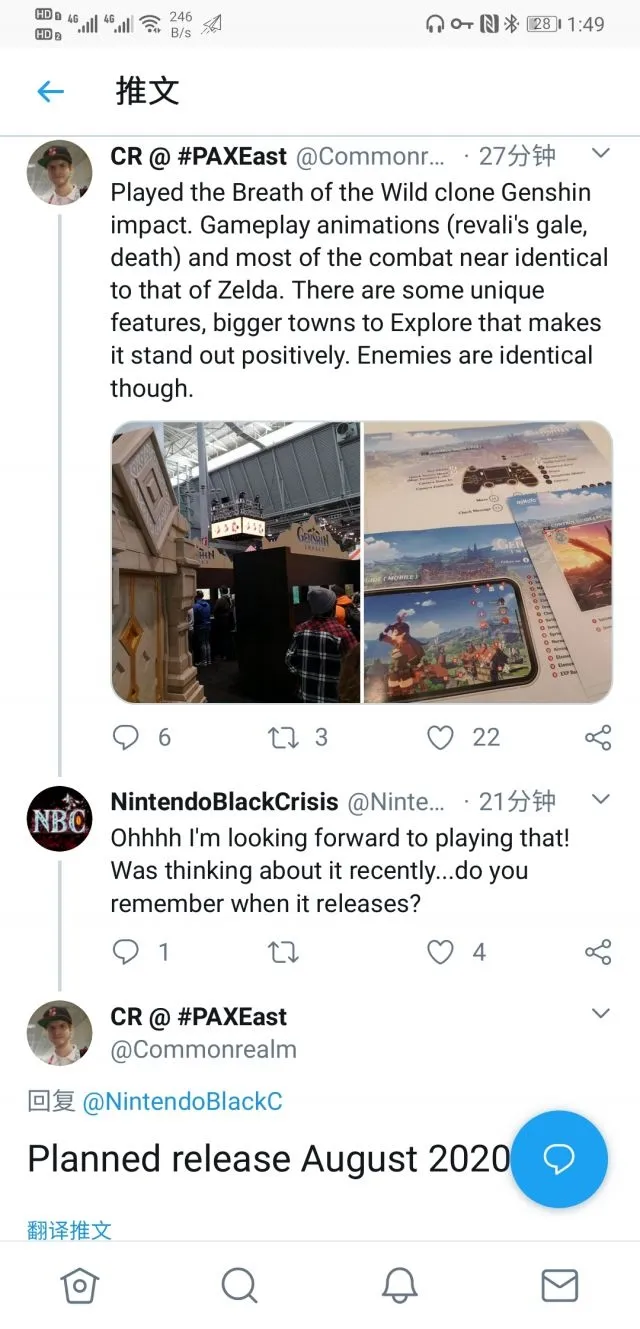Expand options chevron on CR's reply
The image size is (640, 1329).
pos(601,1014)
